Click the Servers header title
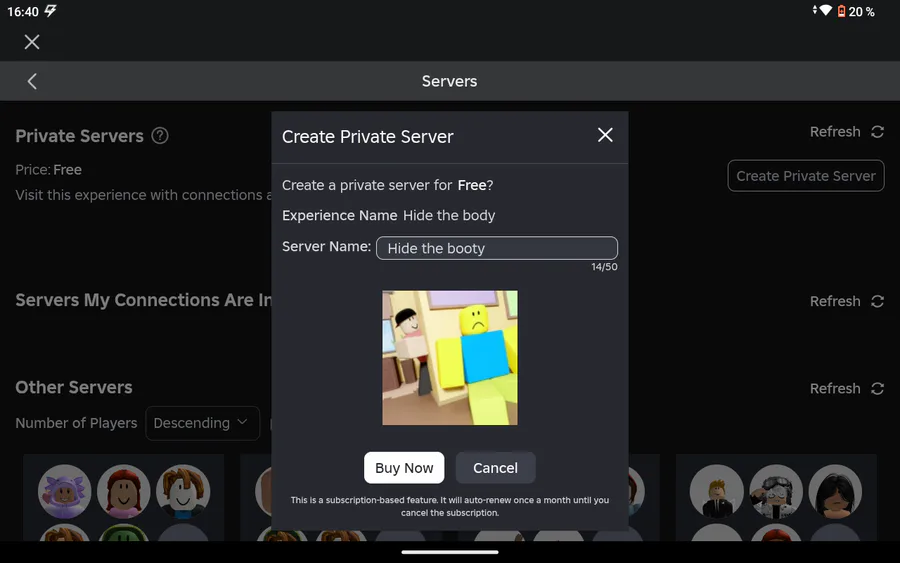Screen dimensions: 900x563 coord(449,81)
